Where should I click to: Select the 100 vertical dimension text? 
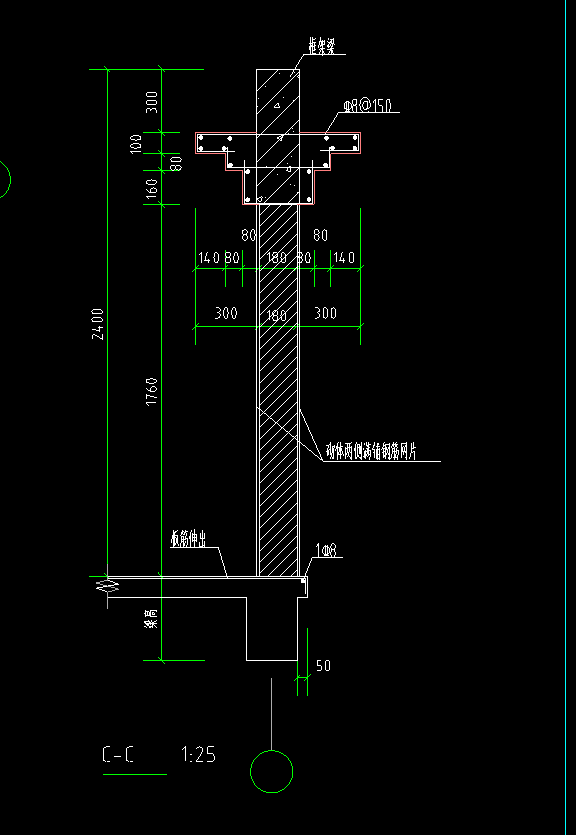(x=137, y=144)
